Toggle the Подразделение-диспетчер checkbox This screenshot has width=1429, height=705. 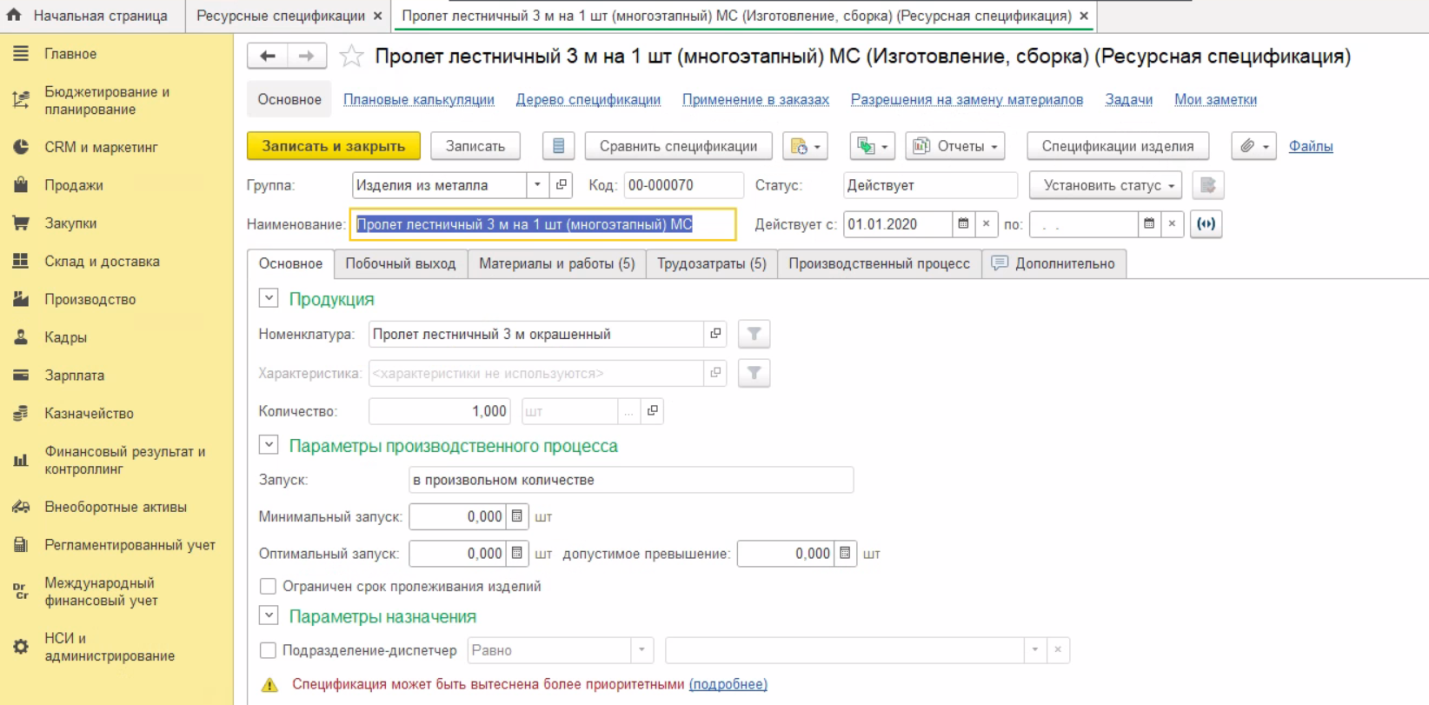(268, 650)
